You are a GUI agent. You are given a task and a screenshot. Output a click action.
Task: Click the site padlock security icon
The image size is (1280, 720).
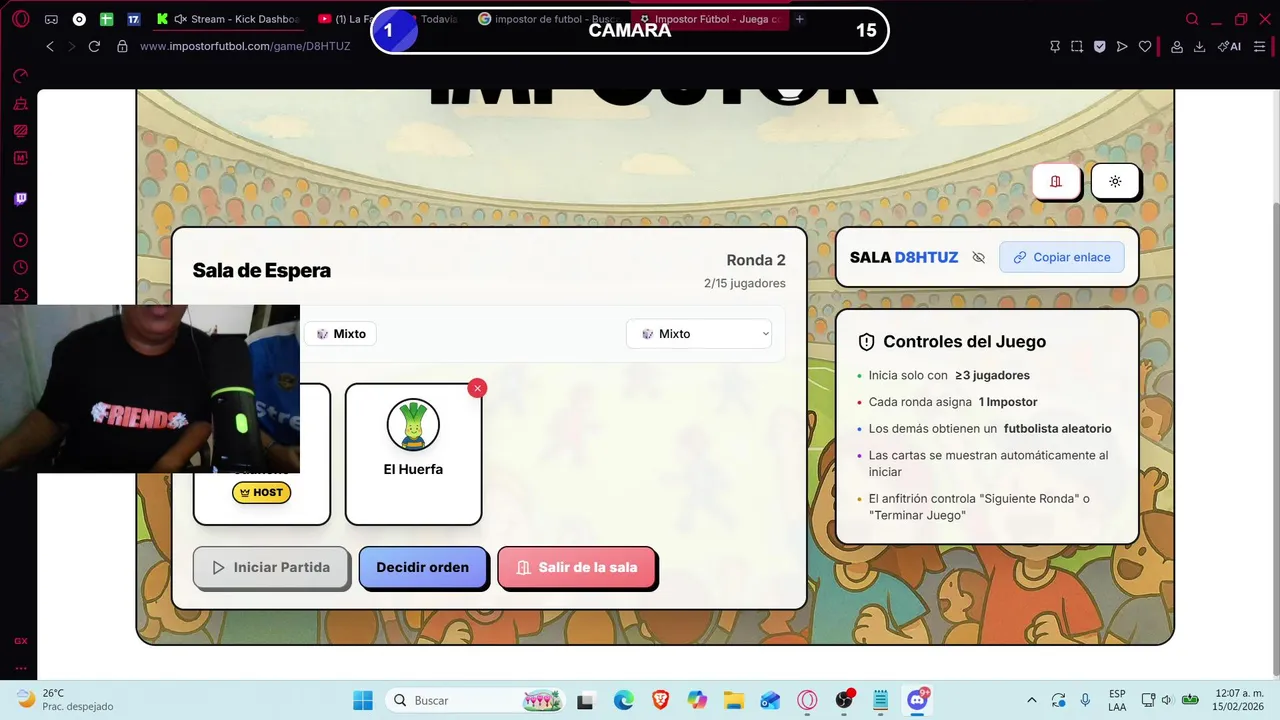coord(122,46)
